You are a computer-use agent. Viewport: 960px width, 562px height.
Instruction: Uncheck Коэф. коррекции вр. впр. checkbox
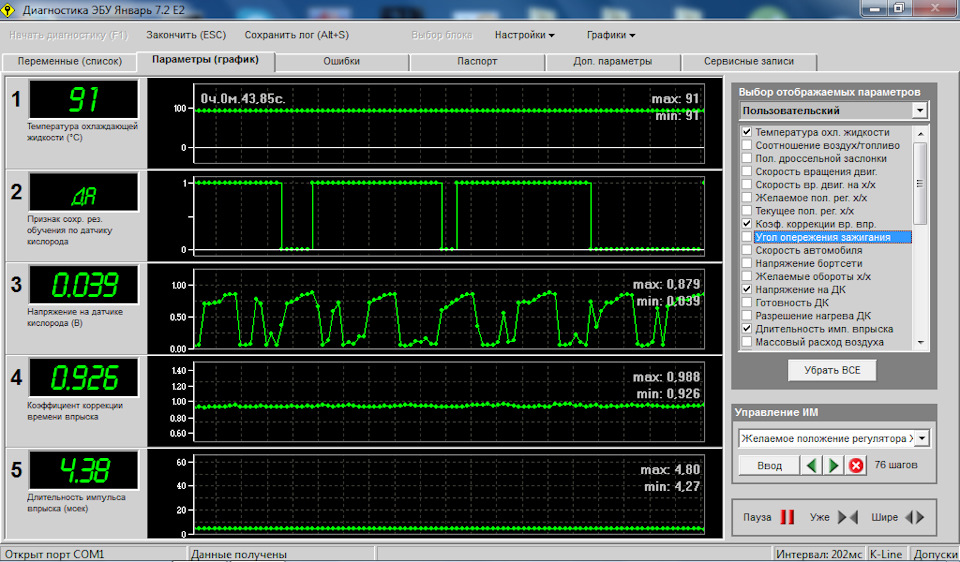747,223
